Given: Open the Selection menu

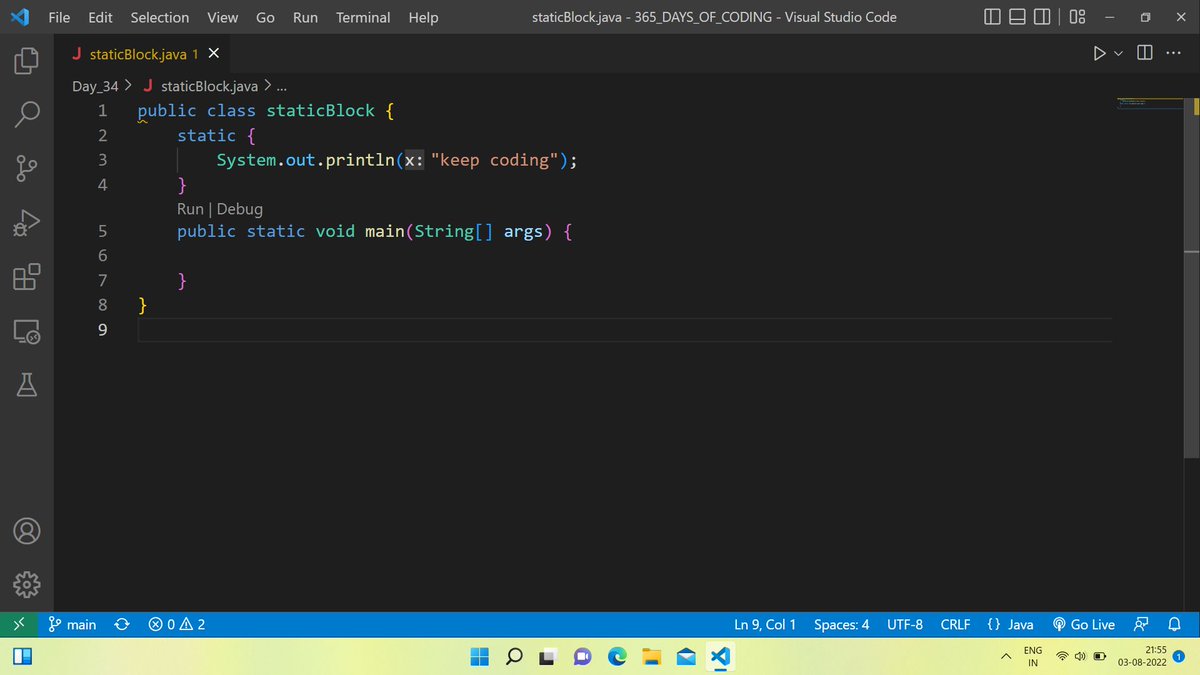Looking at the screenshot, I should pos(159,17).
